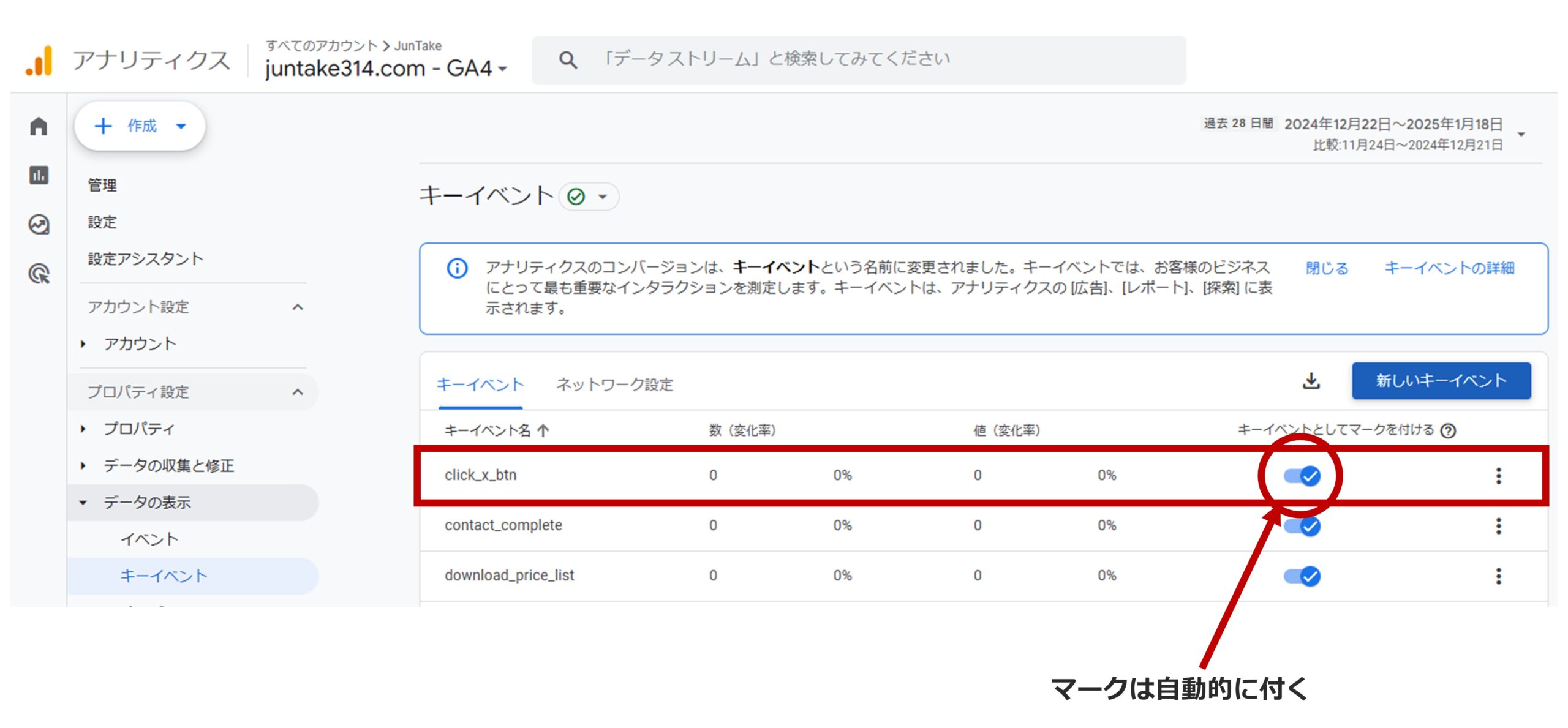The image size is (1568, 728).
Task: Toggle the key event switch for click_x_btn
Action: point(1303,476)
